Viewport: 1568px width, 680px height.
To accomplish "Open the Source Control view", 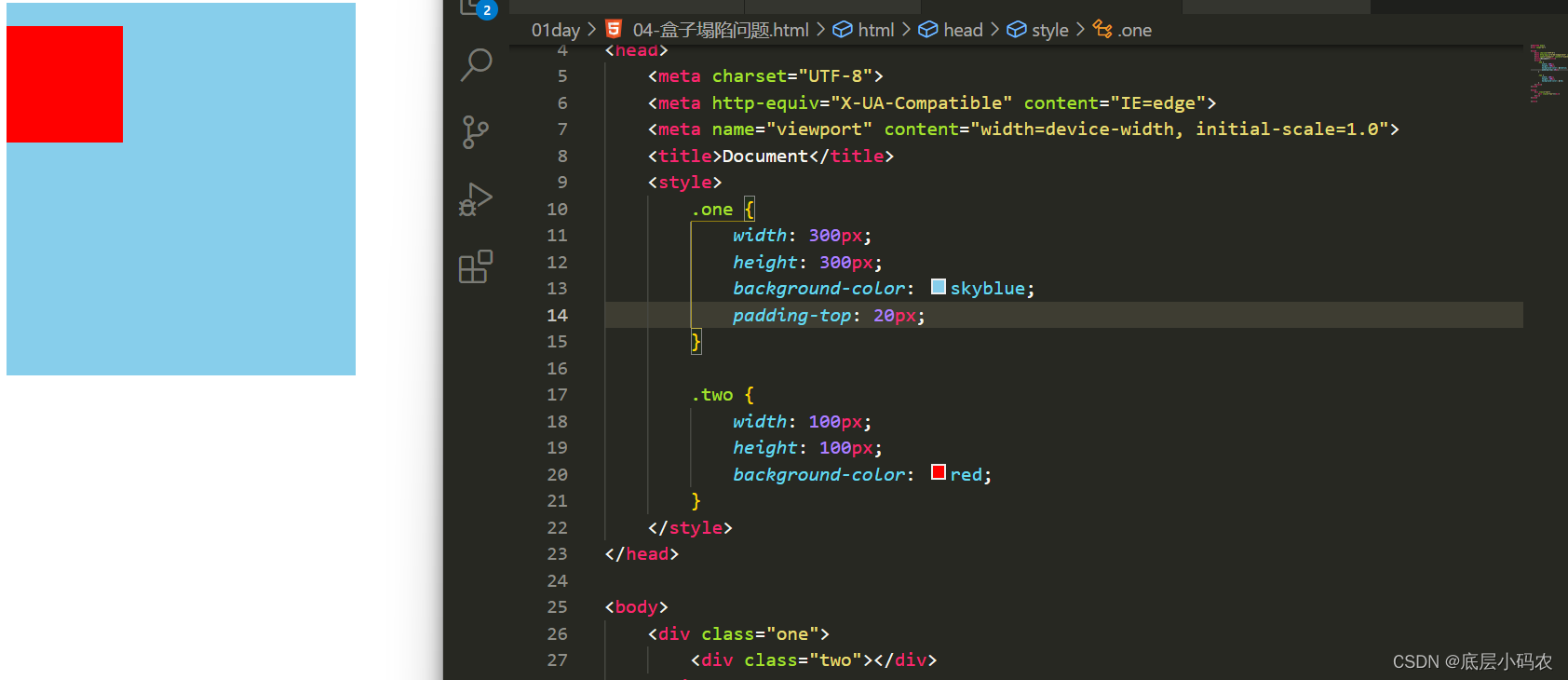I will (x=476, y=132).
